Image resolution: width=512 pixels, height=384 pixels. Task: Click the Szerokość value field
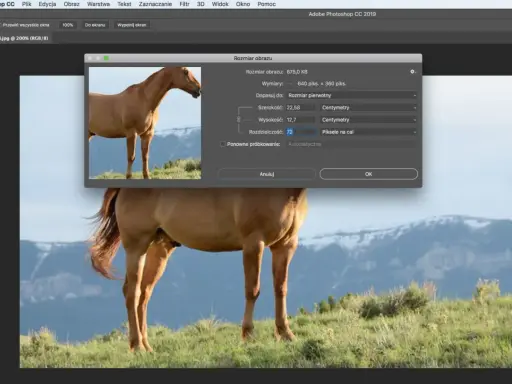pyautogui.click(x=300, y=107)
